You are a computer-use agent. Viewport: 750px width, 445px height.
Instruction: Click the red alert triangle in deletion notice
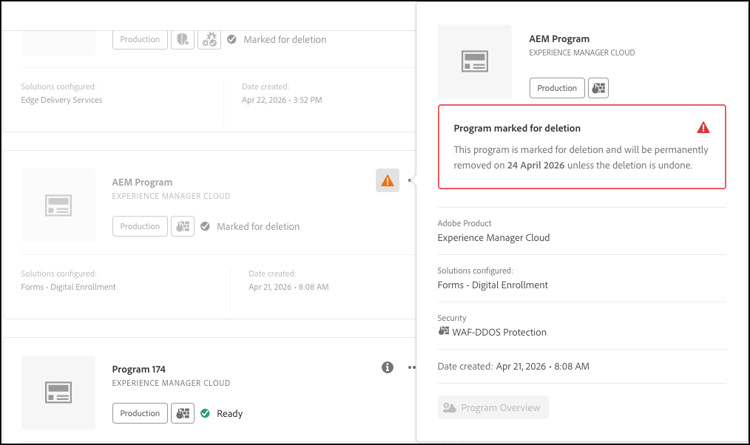tap(703, 128)
